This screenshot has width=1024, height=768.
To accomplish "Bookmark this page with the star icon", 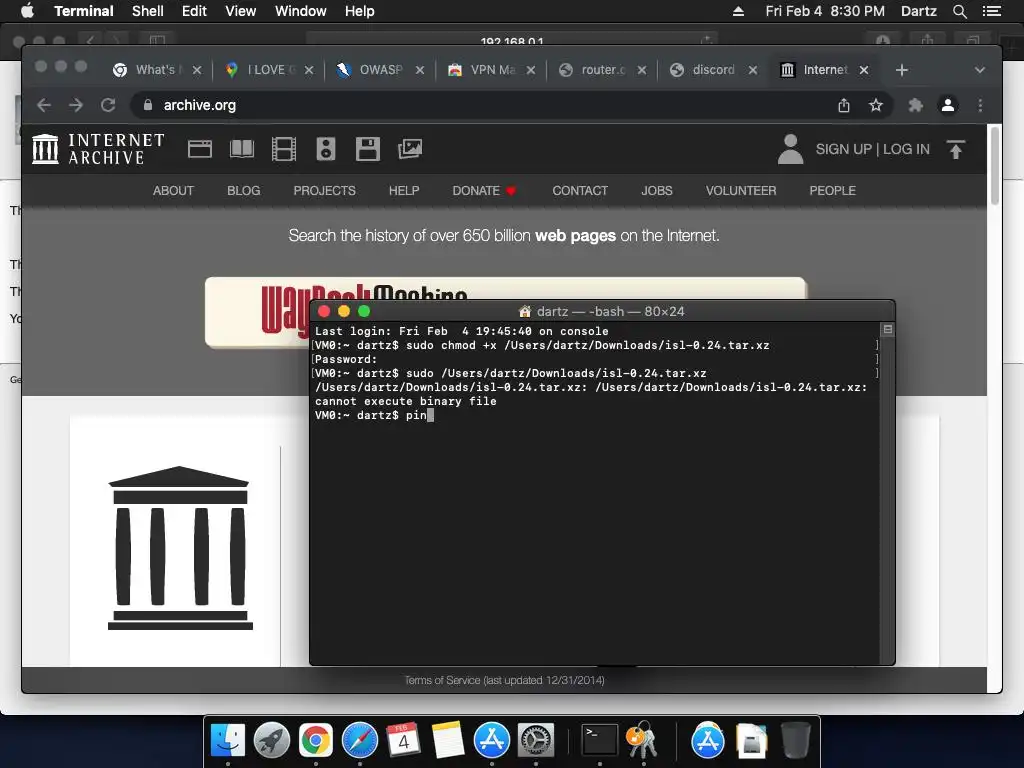I will coord(876,105).
